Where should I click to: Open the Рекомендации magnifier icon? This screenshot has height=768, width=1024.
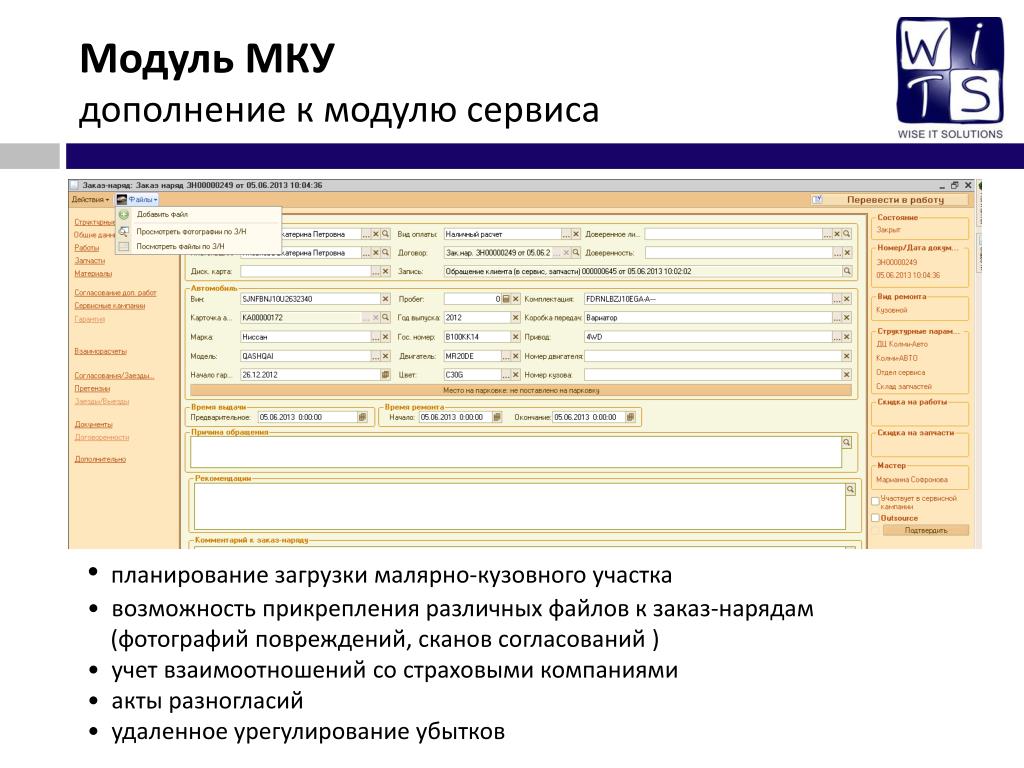pyautogui.click(x=850, y=489)
